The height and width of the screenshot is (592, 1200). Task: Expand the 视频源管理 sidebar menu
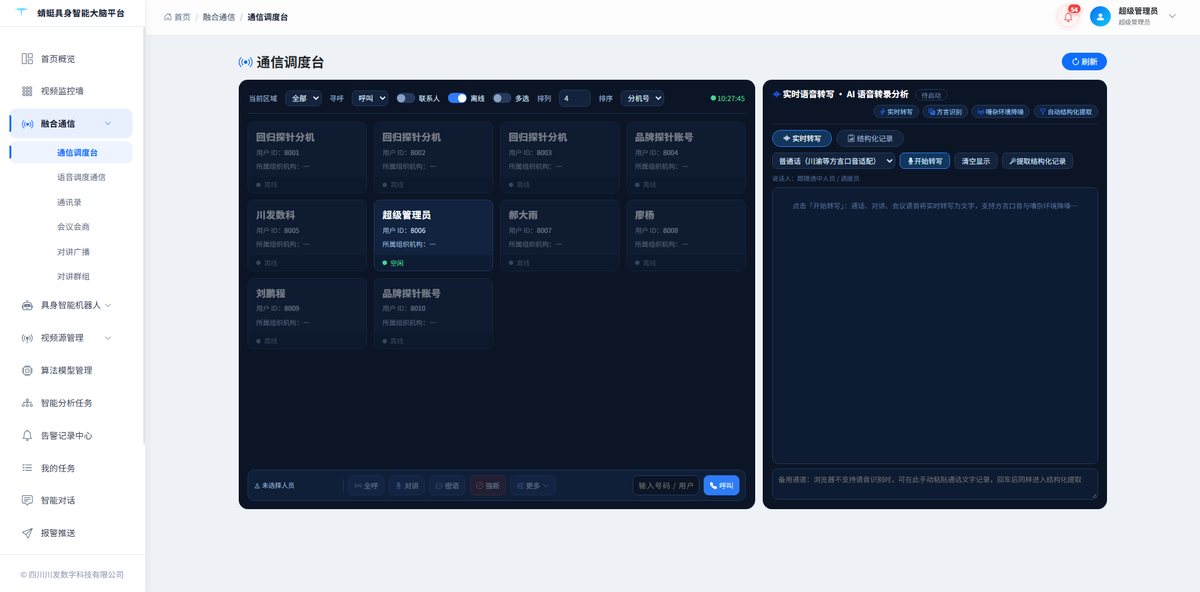[x=108, y=338]
